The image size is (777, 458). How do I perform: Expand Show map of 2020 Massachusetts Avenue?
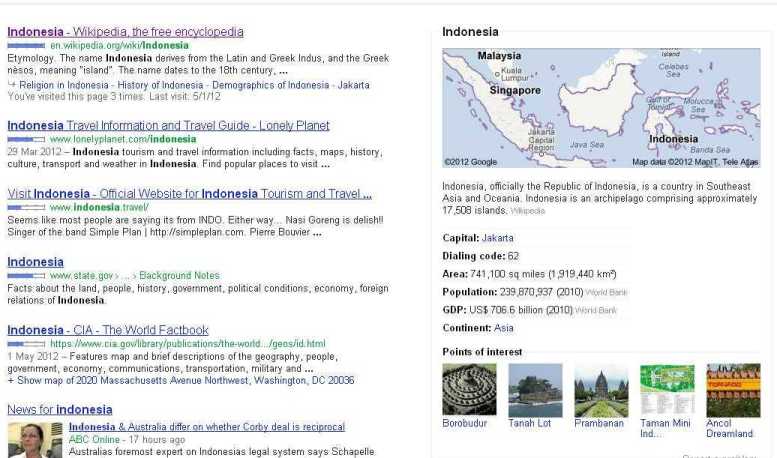click(x=181, y=381)
